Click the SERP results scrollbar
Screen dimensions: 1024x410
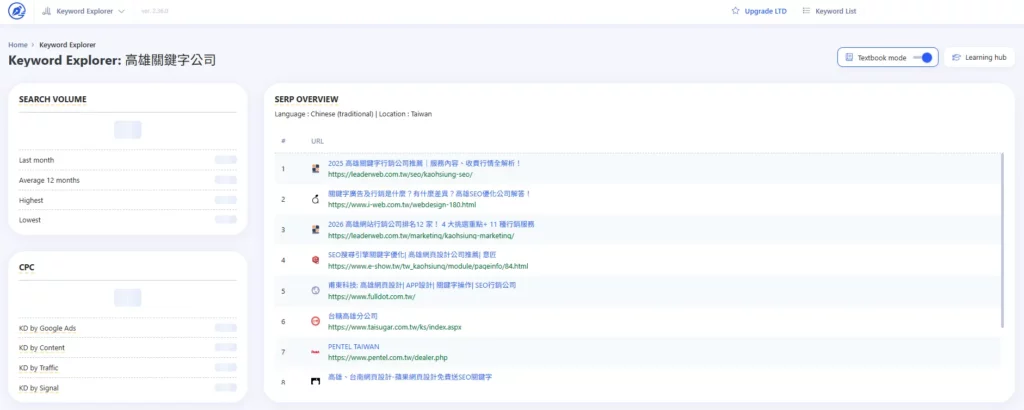(x=1002, y=240)
